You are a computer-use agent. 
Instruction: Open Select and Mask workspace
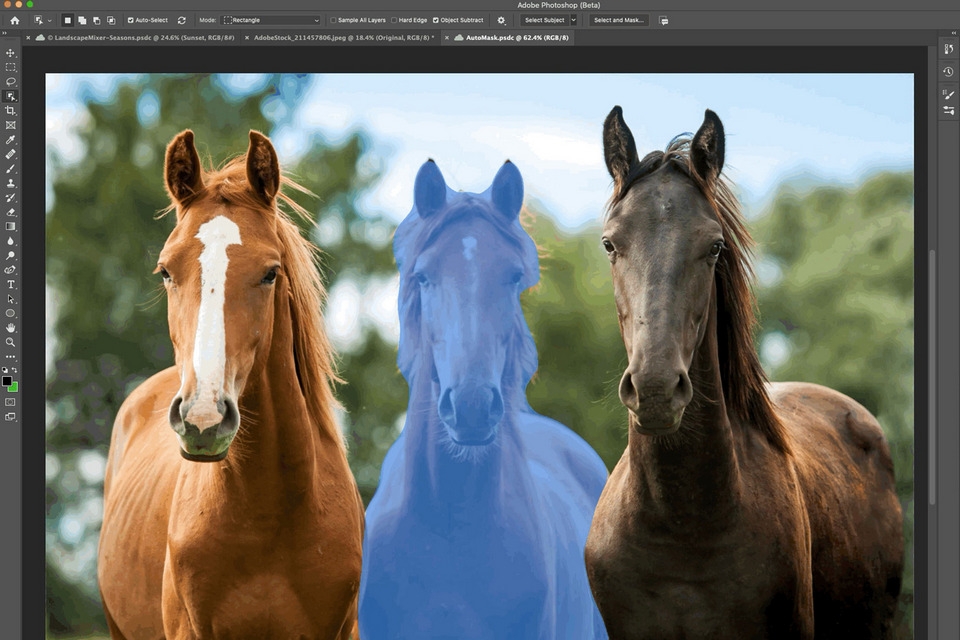coord(618,19)
